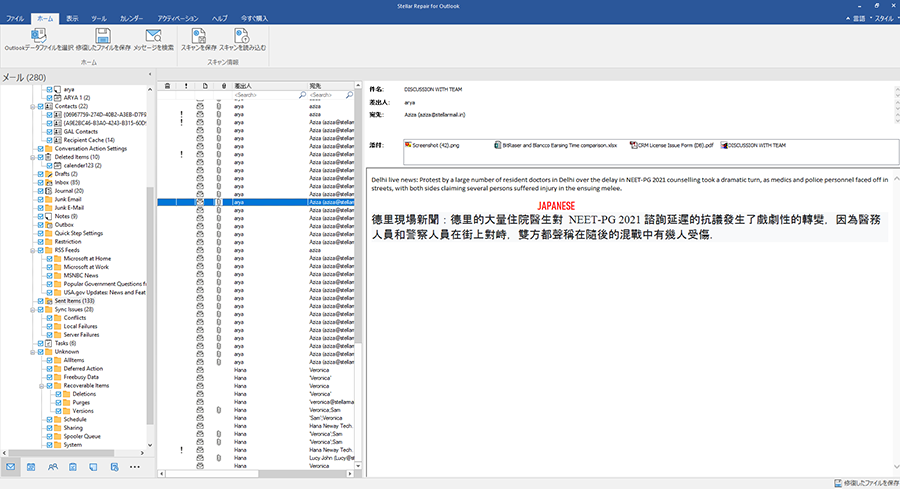This screenshot has width=900, height=489.
Task: Collapse the Recoverable Items tree node
Action: 41,386
